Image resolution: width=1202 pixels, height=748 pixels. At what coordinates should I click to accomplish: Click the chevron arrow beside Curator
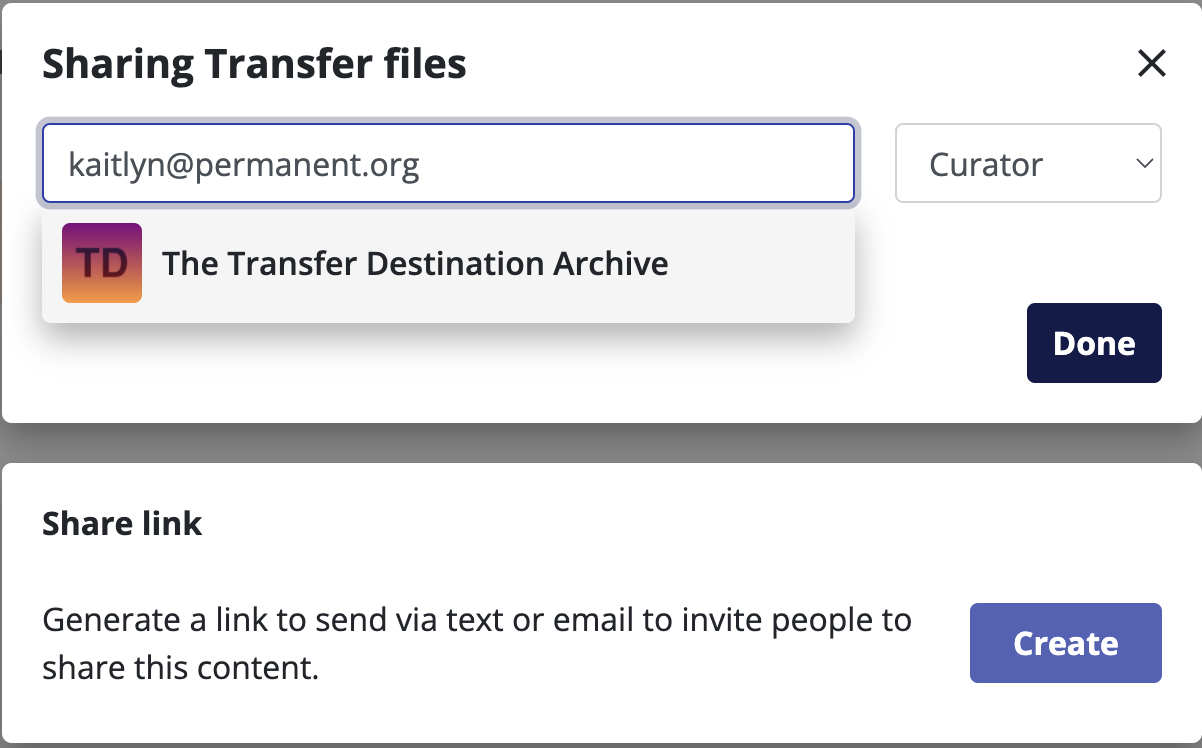1144,164
